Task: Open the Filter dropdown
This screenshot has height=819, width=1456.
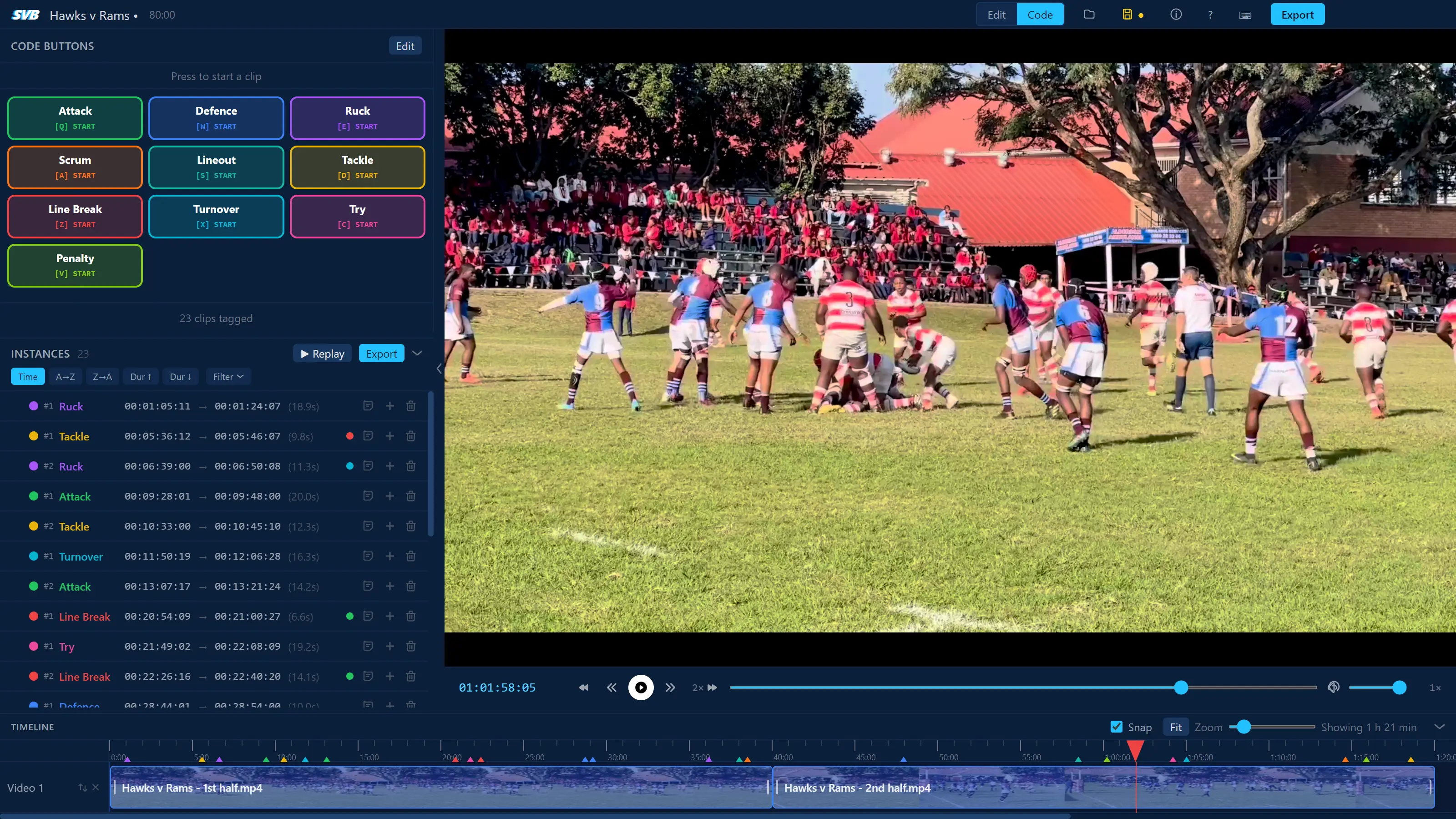Action: point(228,376)
